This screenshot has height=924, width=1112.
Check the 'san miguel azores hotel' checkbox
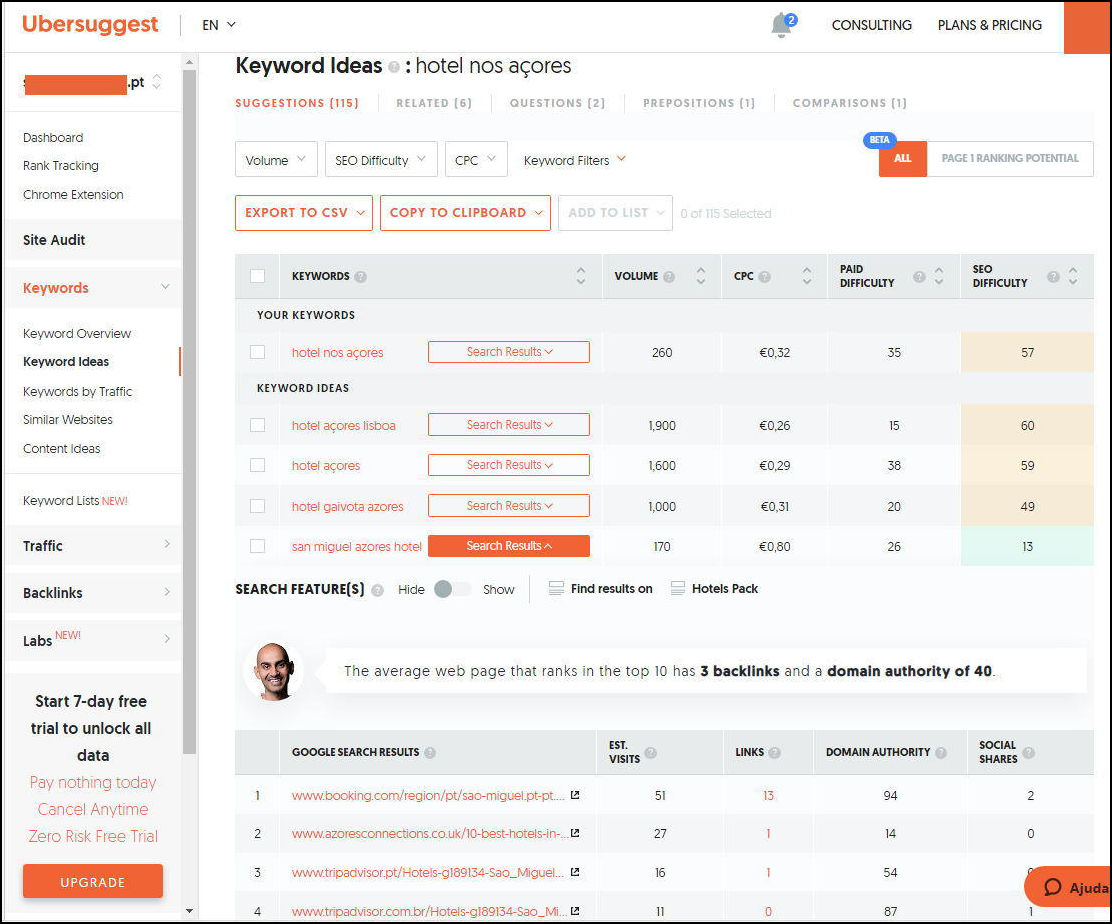(x=257, y=546)
